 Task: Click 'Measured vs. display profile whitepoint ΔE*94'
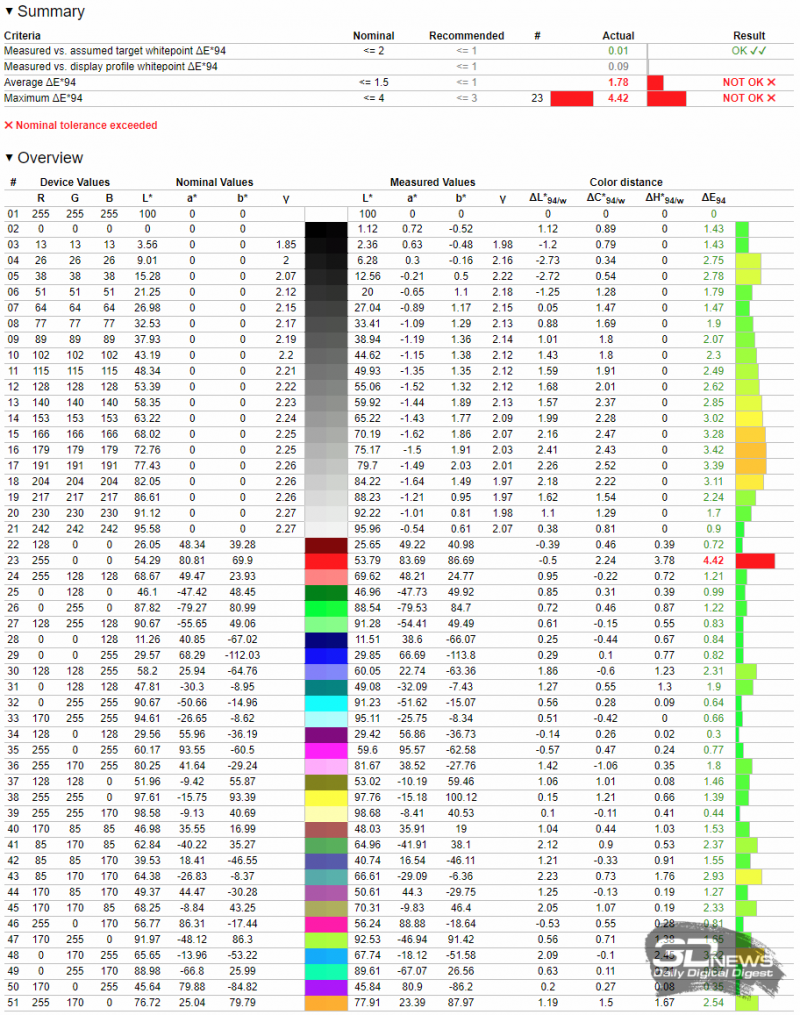111,66
